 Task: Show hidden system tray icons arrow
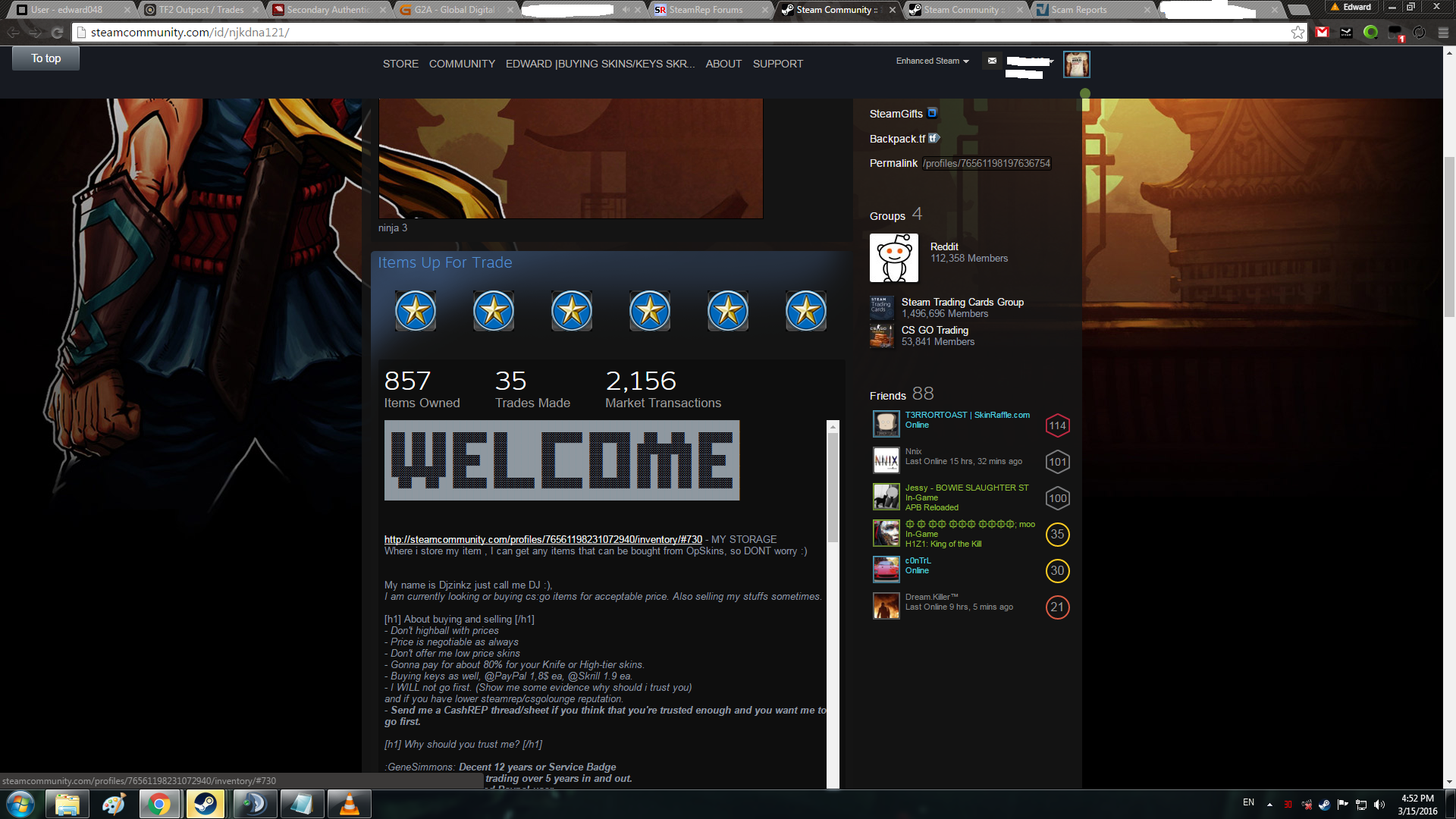point(1269,804)
